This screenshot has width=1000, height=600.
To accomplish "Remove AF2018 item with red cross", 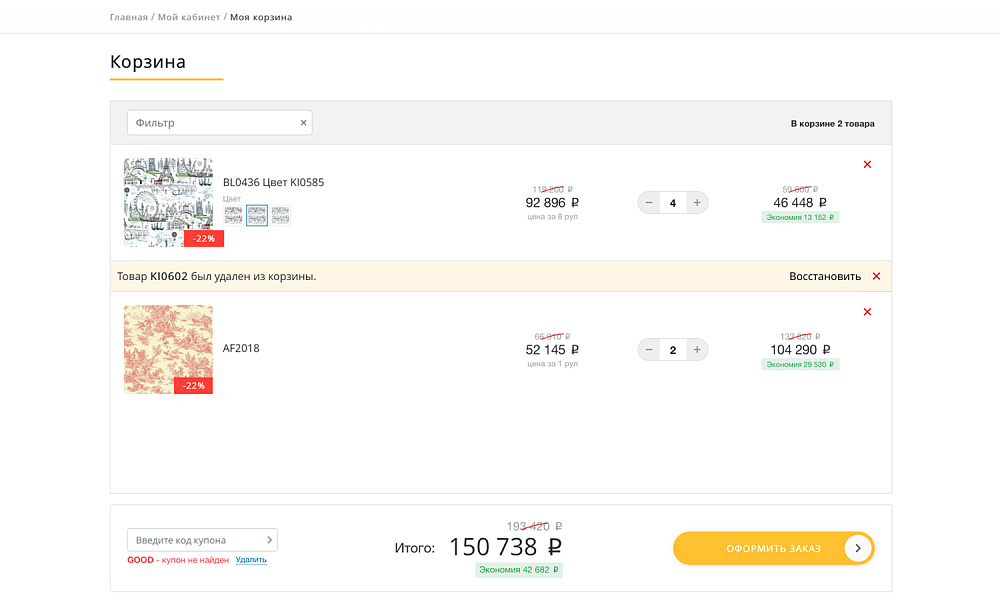I will click(x=867, y=312).
